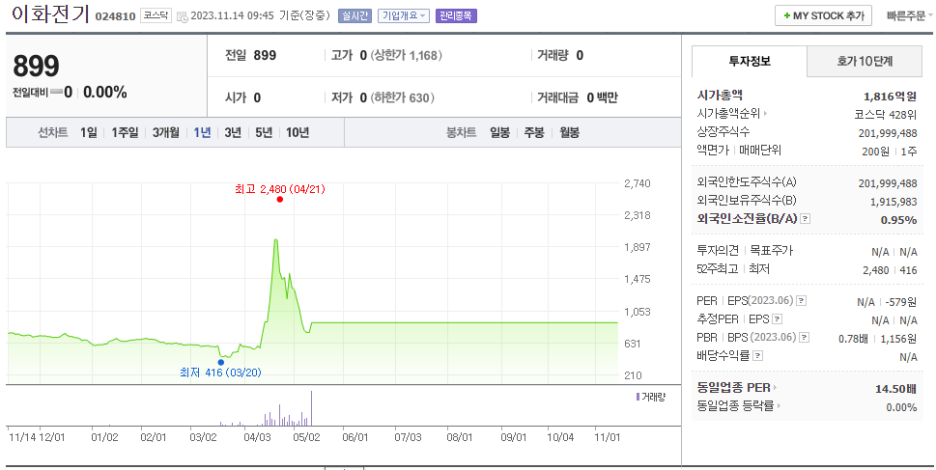Click the 실시간 badge button
This screenshot has height=470, width=936.
click(353, 16)
